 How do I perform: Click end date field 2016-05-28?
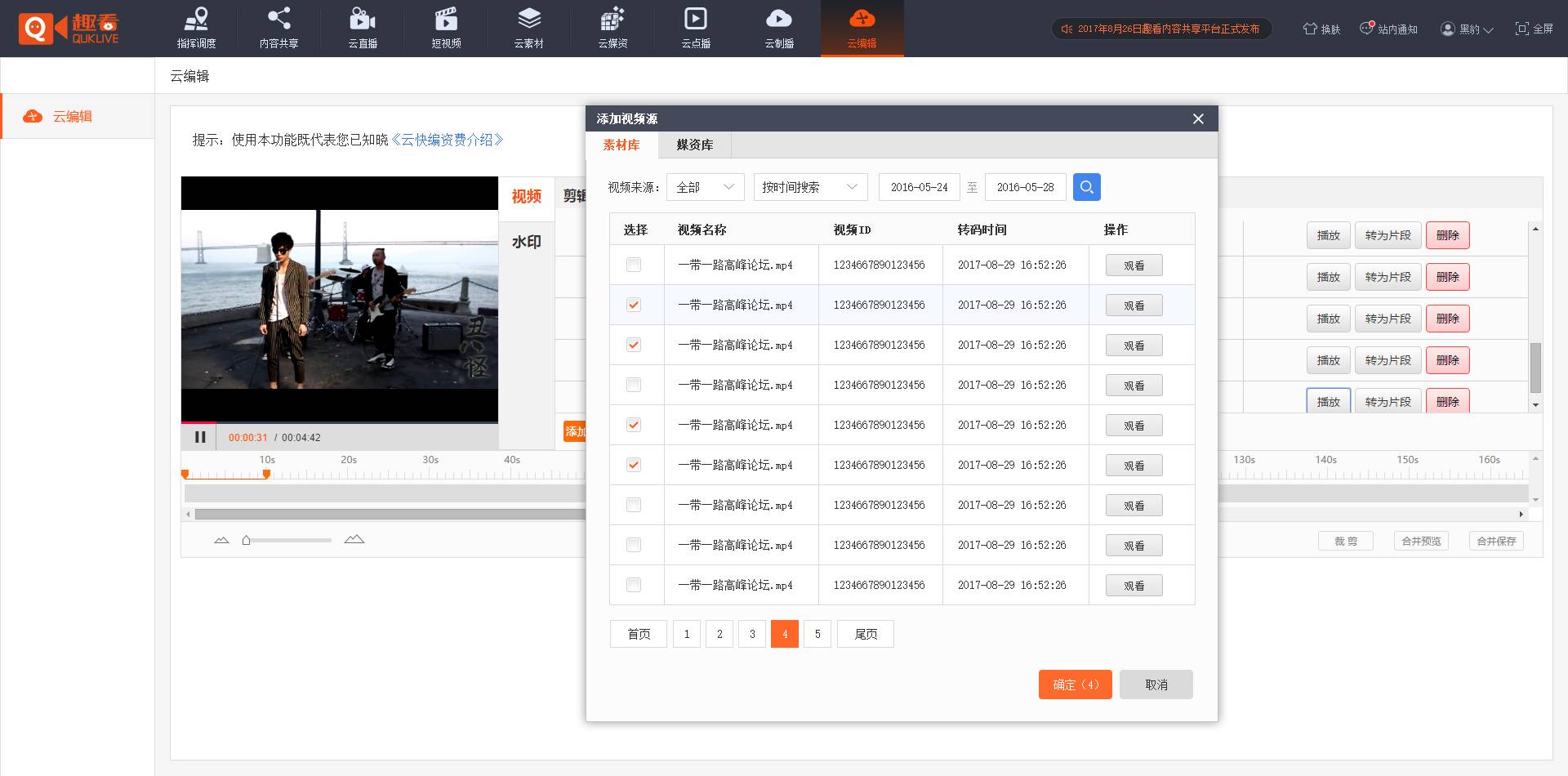click(x=1026, y=187)
